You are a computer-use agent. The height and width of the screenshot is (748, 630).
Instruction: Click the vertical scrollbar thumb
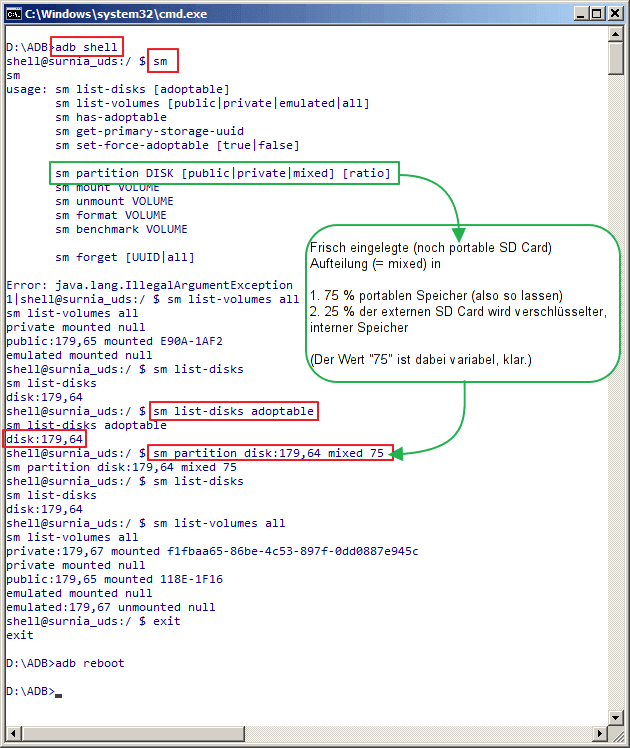(615, 59)
